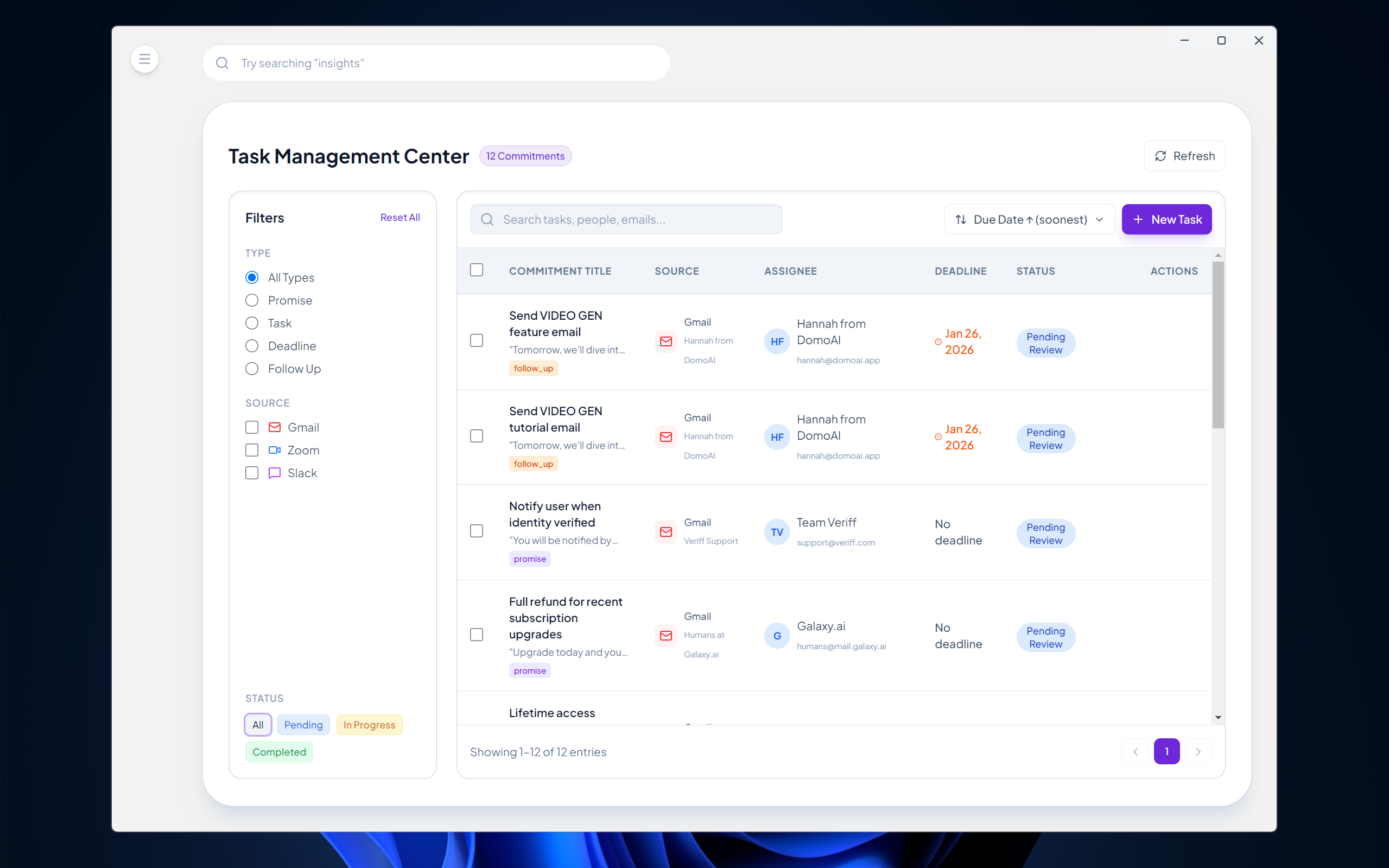Click Gmail envelope icon in first task row
Image resolution: width=1389 pixels, height=868 pixels.
[666, 341]
